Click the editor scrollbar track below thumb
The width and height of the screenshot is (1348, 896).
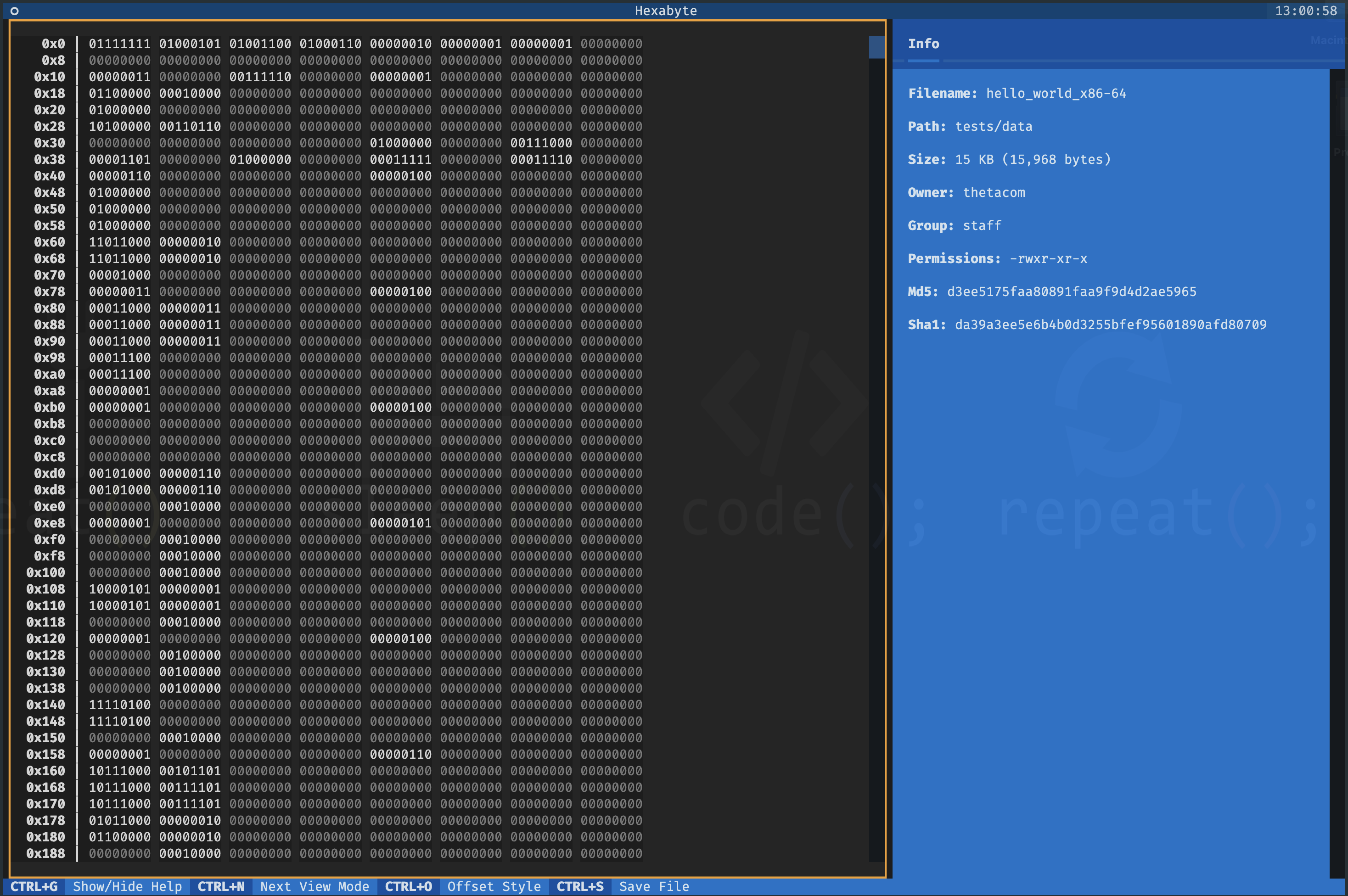click(876, 457)
